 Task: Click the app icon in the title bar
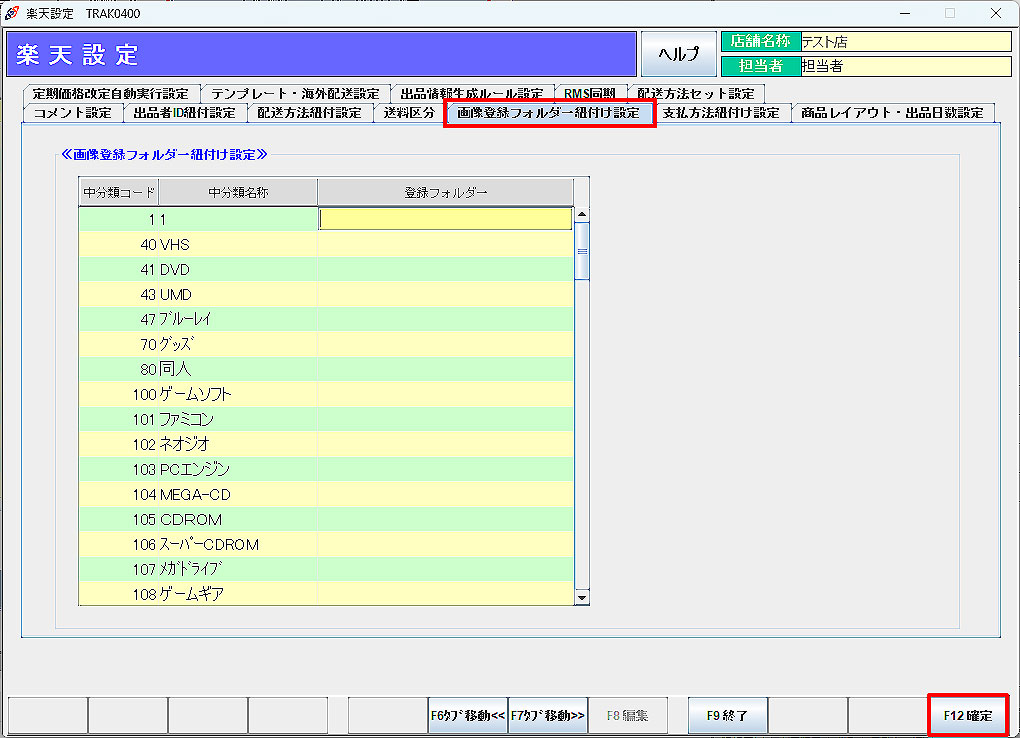pos(12,13)
